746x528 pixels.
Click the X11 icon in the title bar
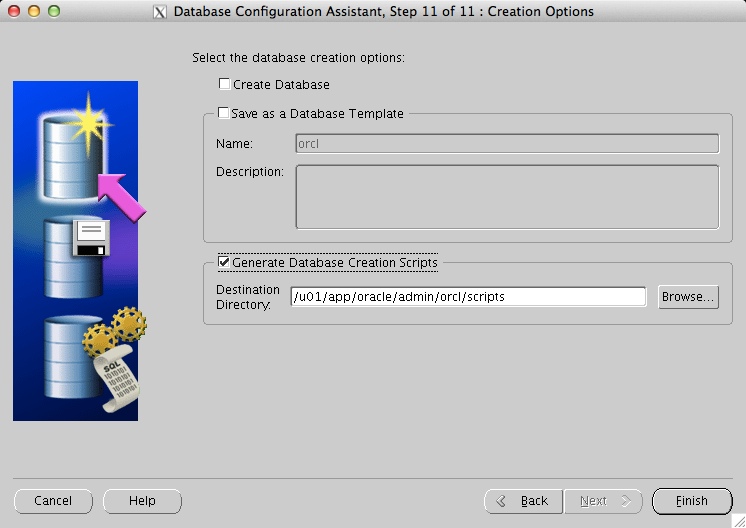tap(160, 12)
